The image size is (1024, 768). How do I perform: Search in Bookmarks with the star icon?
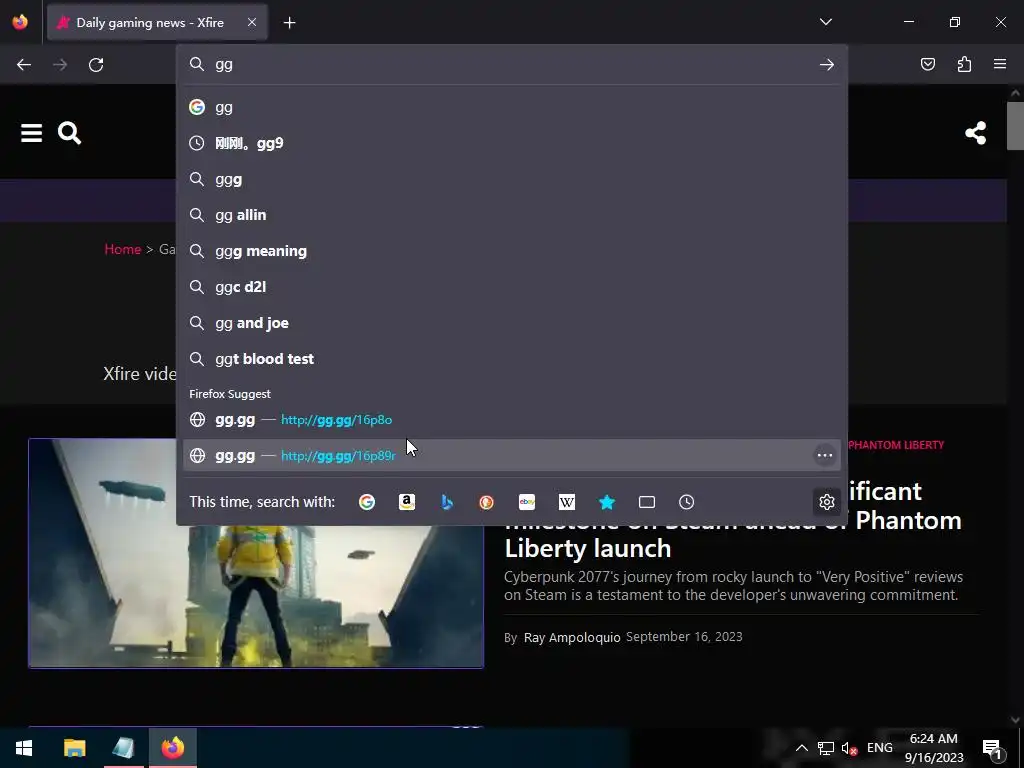coord(607,502)
